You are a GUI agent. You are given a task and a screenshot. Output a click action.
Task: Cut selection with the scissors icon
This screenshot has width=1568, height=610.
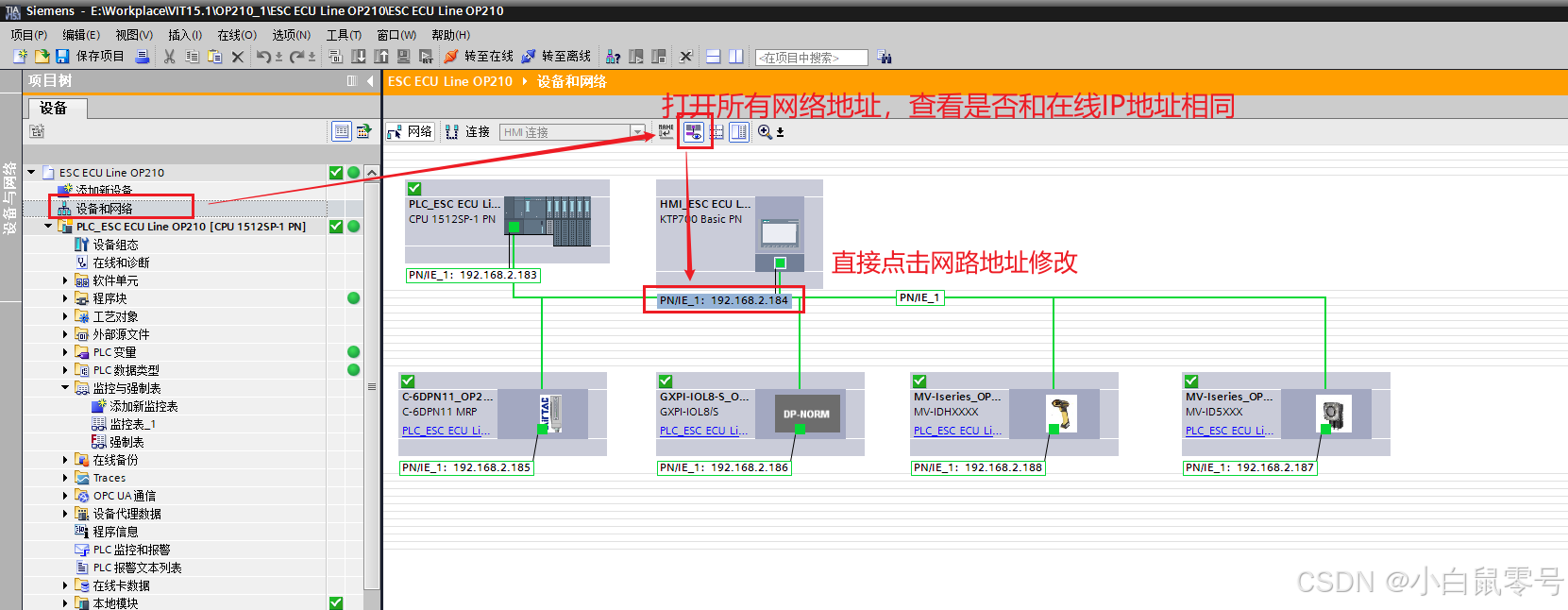click(x=169, y=57)
